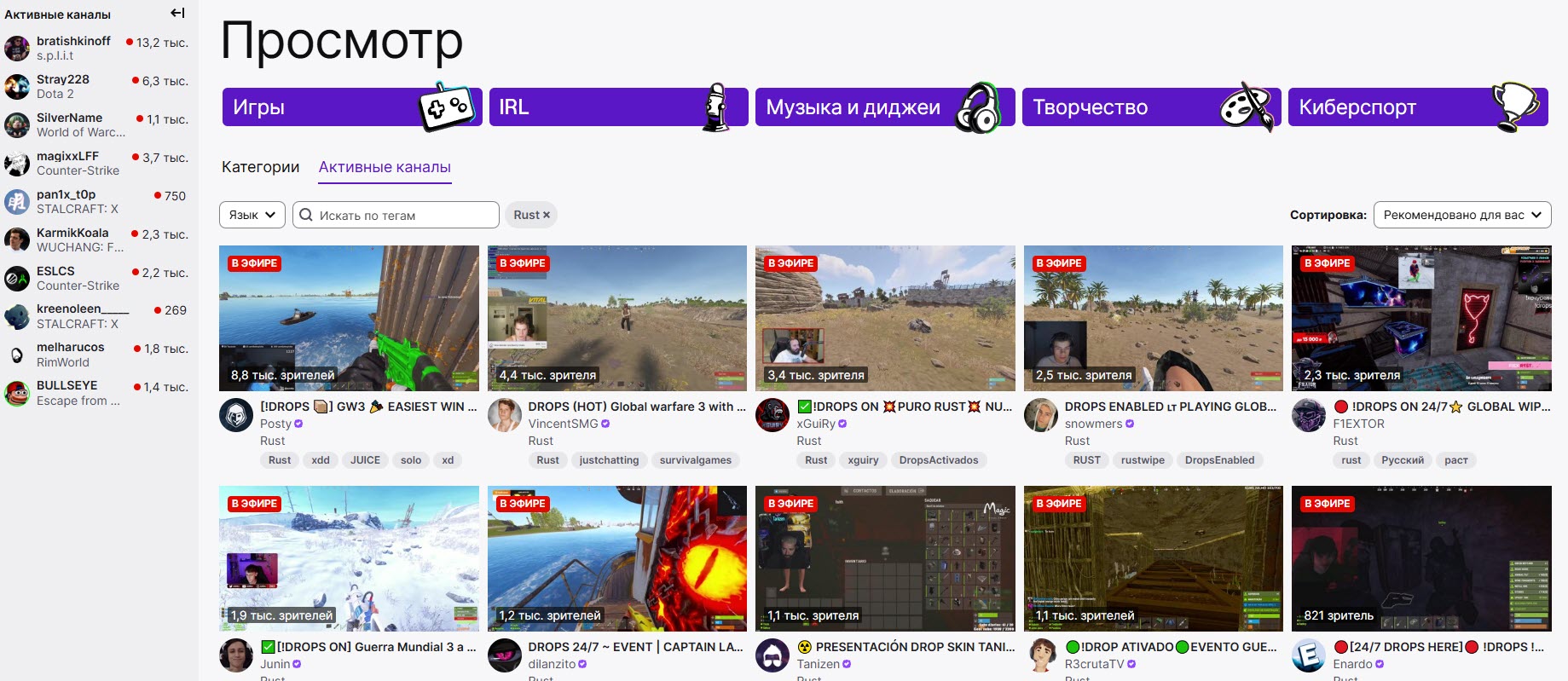
Task: Switch to the Категории tab
Action: (260, 167)
